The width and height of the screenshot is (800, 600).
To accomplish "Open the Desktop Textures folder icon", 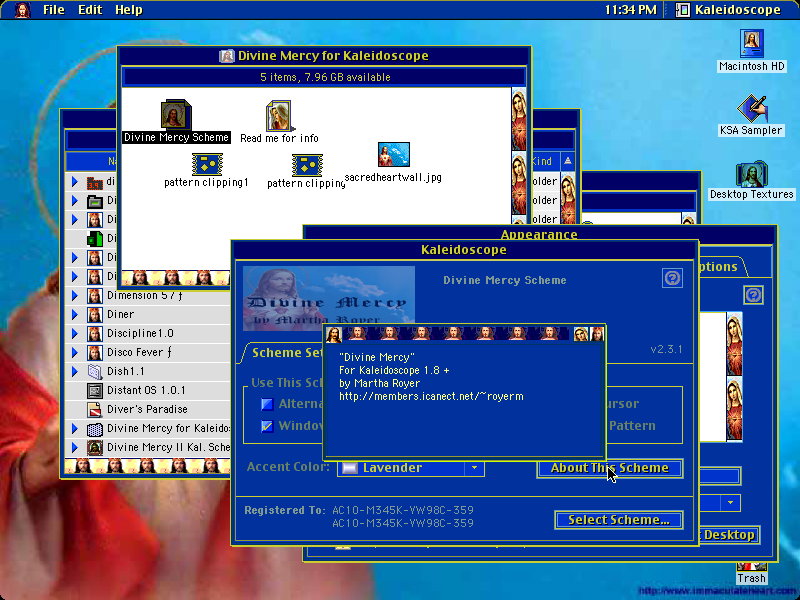I will coord(751,174).
